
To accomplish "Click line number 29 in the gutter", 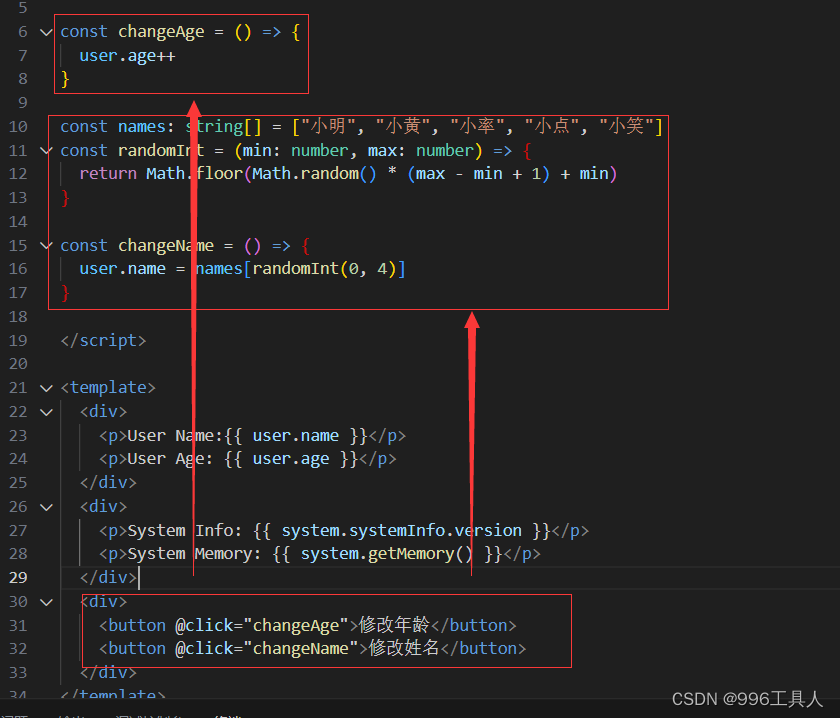I will click(x=18, y=578).
